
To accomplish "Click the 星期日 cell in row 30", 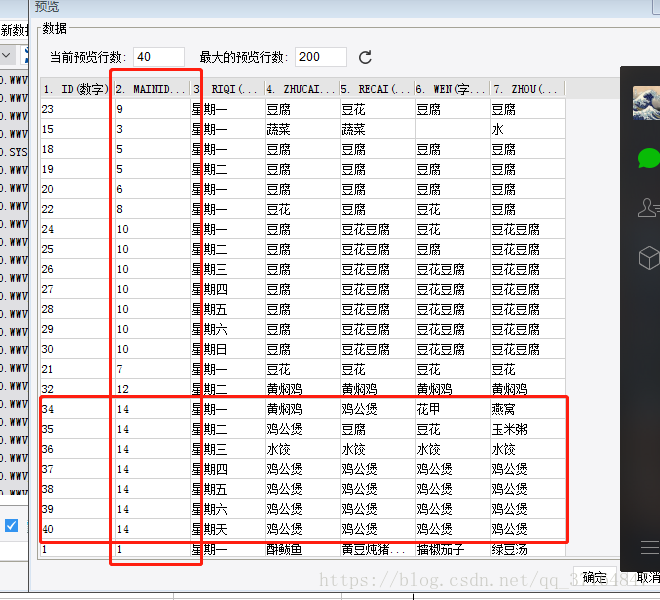I will click(x=227, y=349).
